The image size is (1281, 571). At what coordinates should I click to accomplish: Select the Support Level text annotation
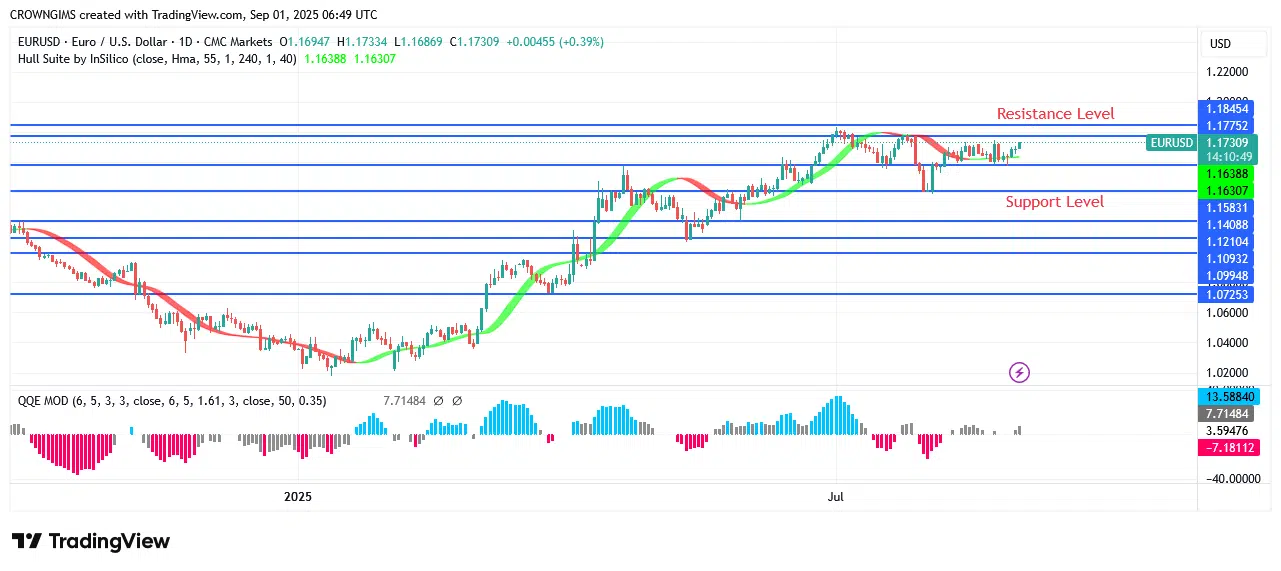click(1055, 202)
